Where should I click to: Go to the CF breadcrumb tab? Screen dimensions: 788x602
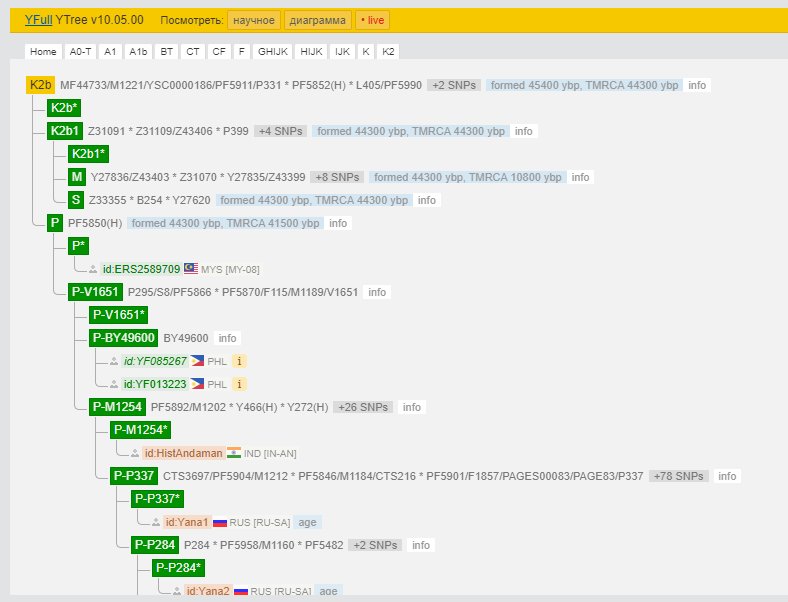219,51
